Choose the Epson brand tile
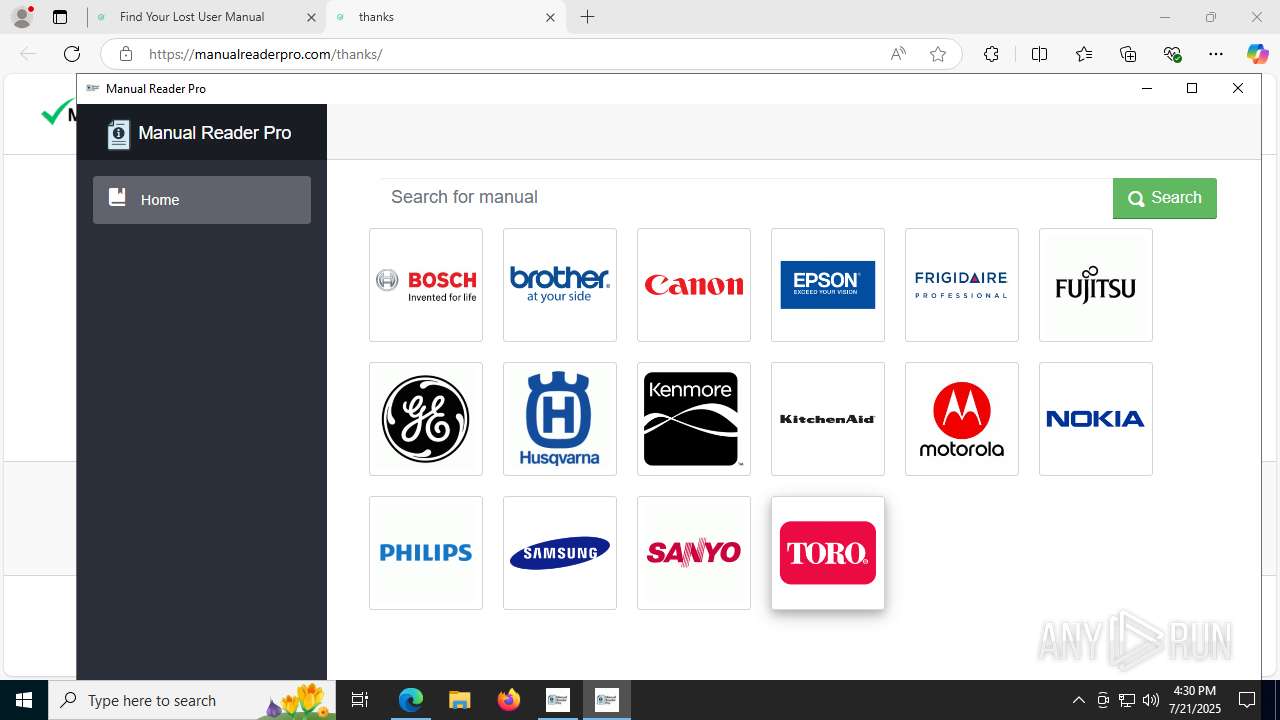1280x720 pixels. point(828,285)
